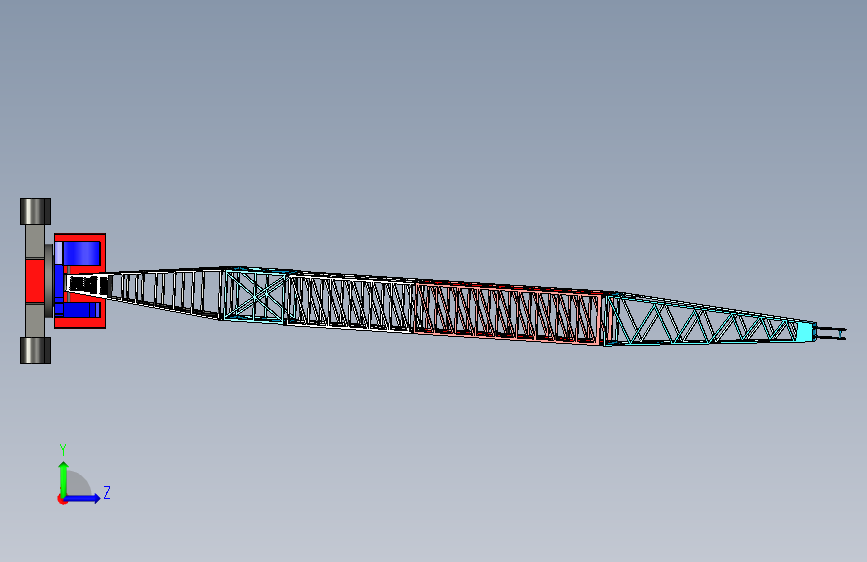Viewport: 867px width, 562px height.
Task: Select the red block on the gray axle
Action: pos(34,281)
